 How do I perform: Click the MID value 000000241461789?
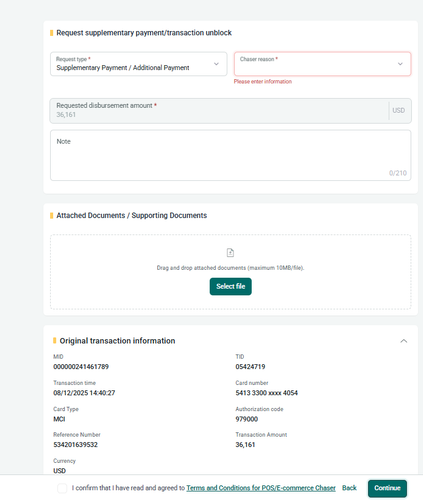point(81,367)
